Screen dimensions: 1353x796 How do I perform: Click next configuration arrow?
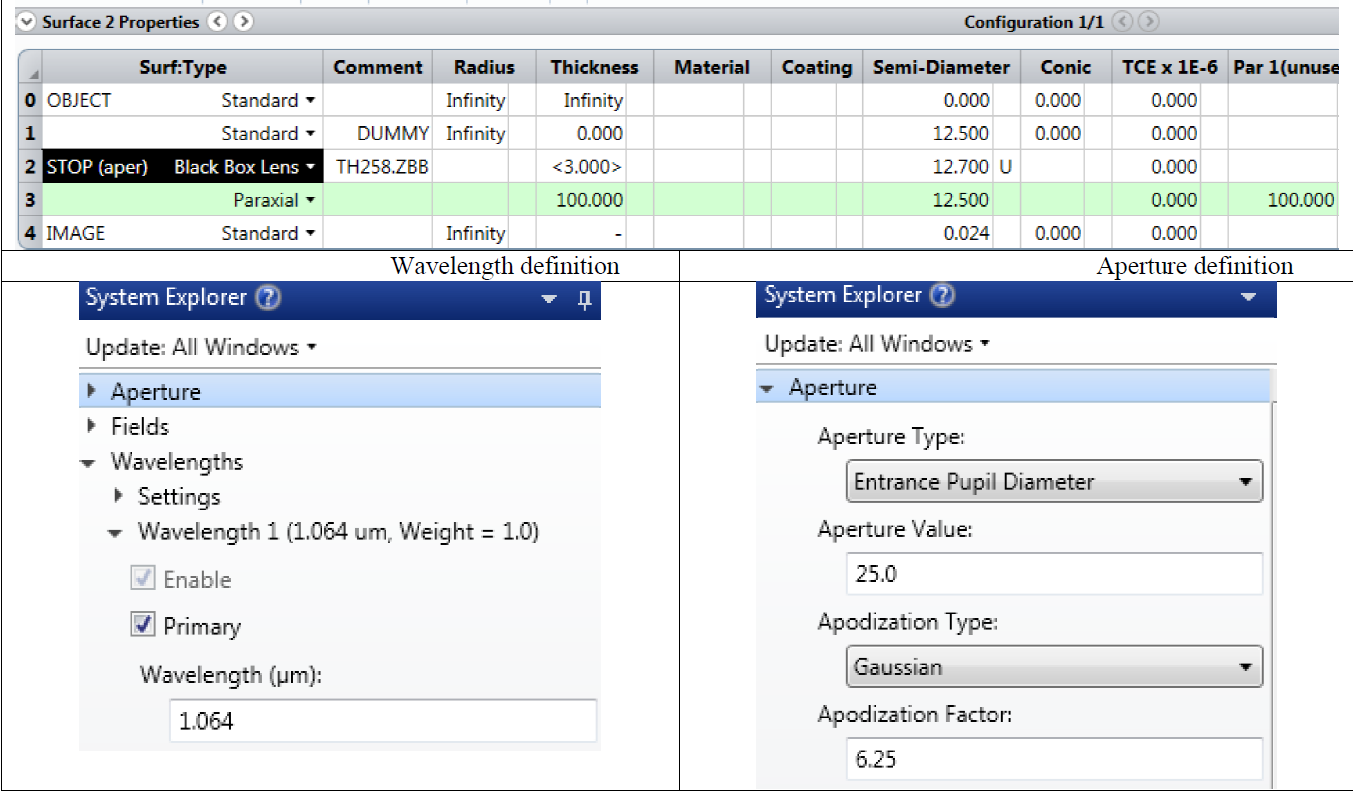point(1149,22)
